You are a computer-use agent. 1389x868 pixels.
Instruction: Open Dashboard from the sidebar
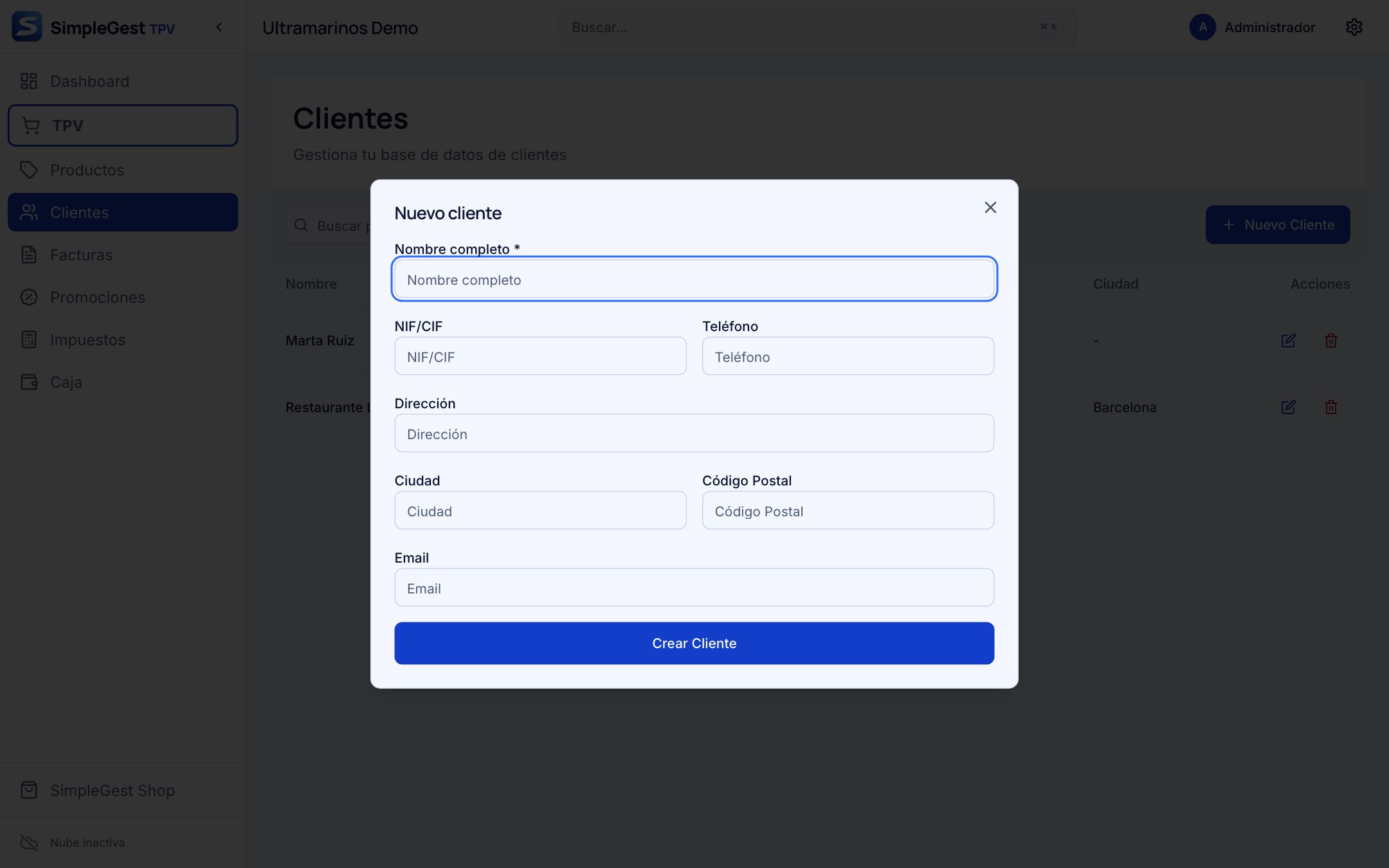pyautogui.click(x=123, y=81)
